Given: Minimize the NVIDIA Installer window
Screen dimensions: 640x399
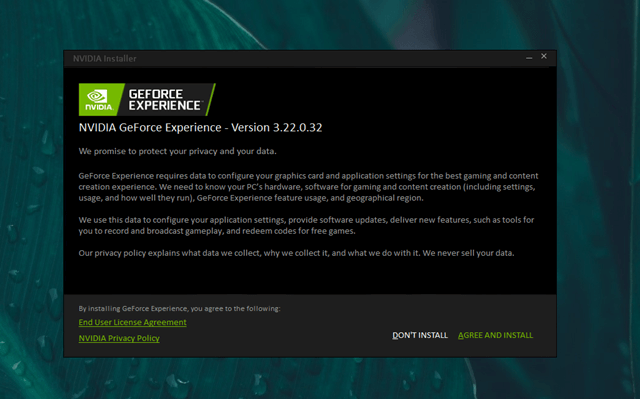Looking at the screenshot, I should pos(529,57).
